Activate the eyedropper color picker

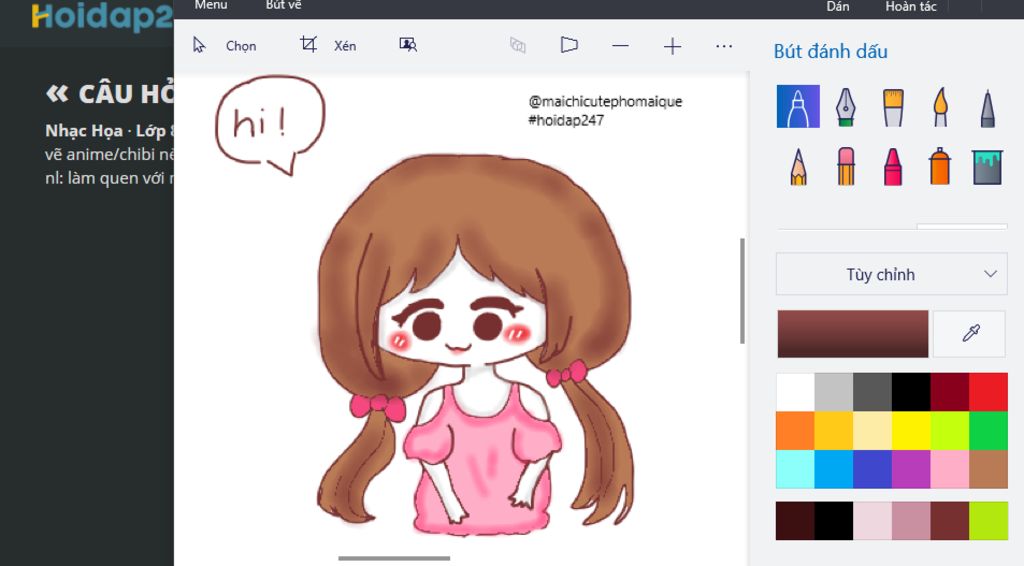[969, 334]
